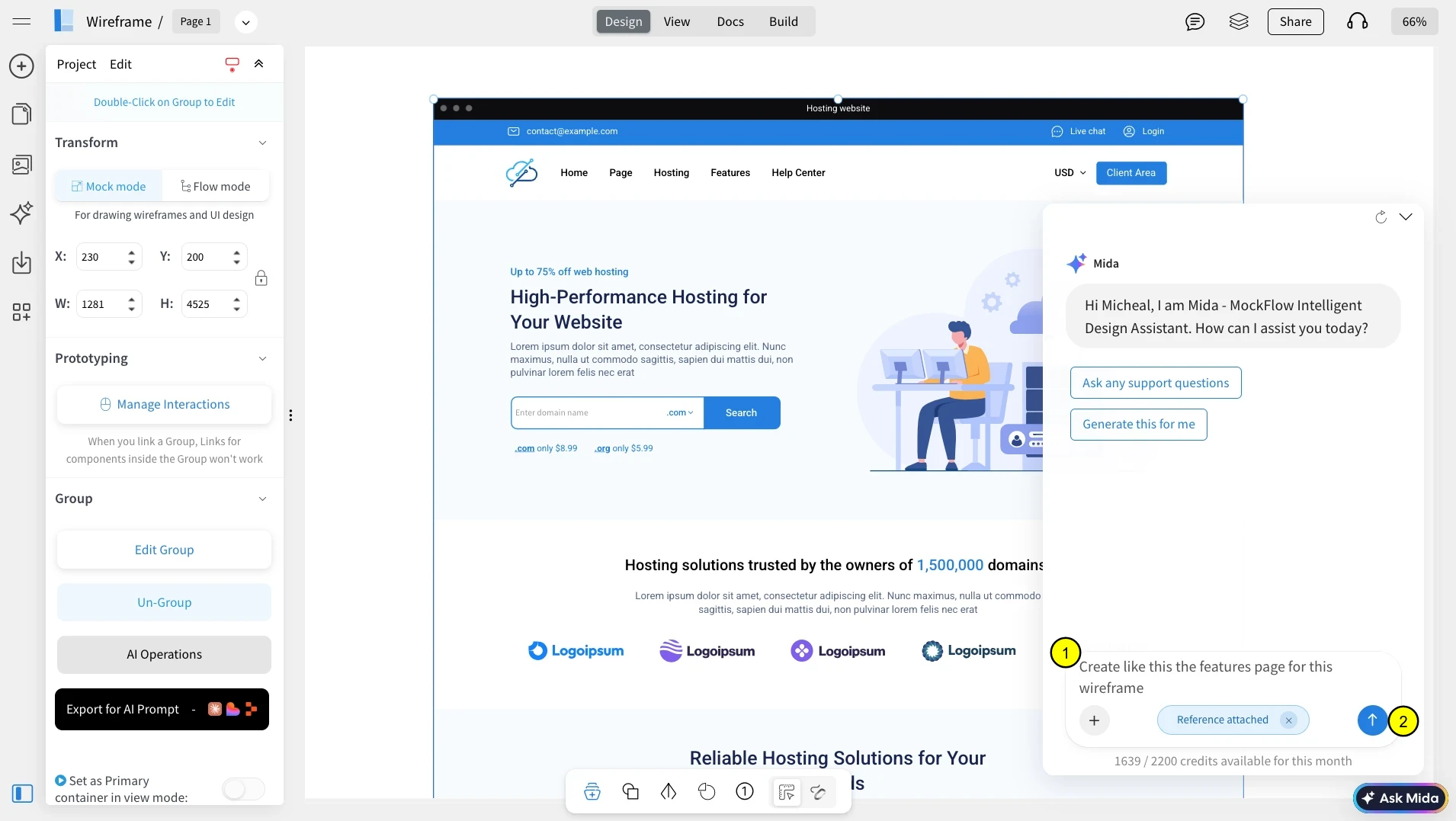1456x821 pixels.
Task: Click the Un-Group button
Action: click(164, 602)
